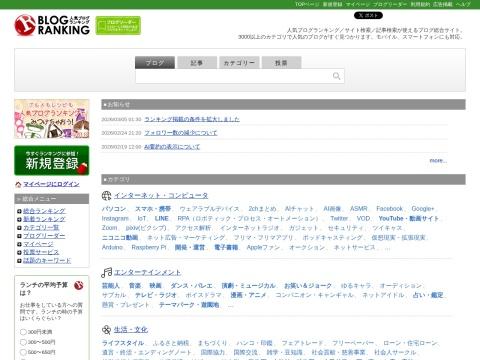Switch to the 記事 search tab
The height and width of the screenshot is (360, 480).
(197, 63)
